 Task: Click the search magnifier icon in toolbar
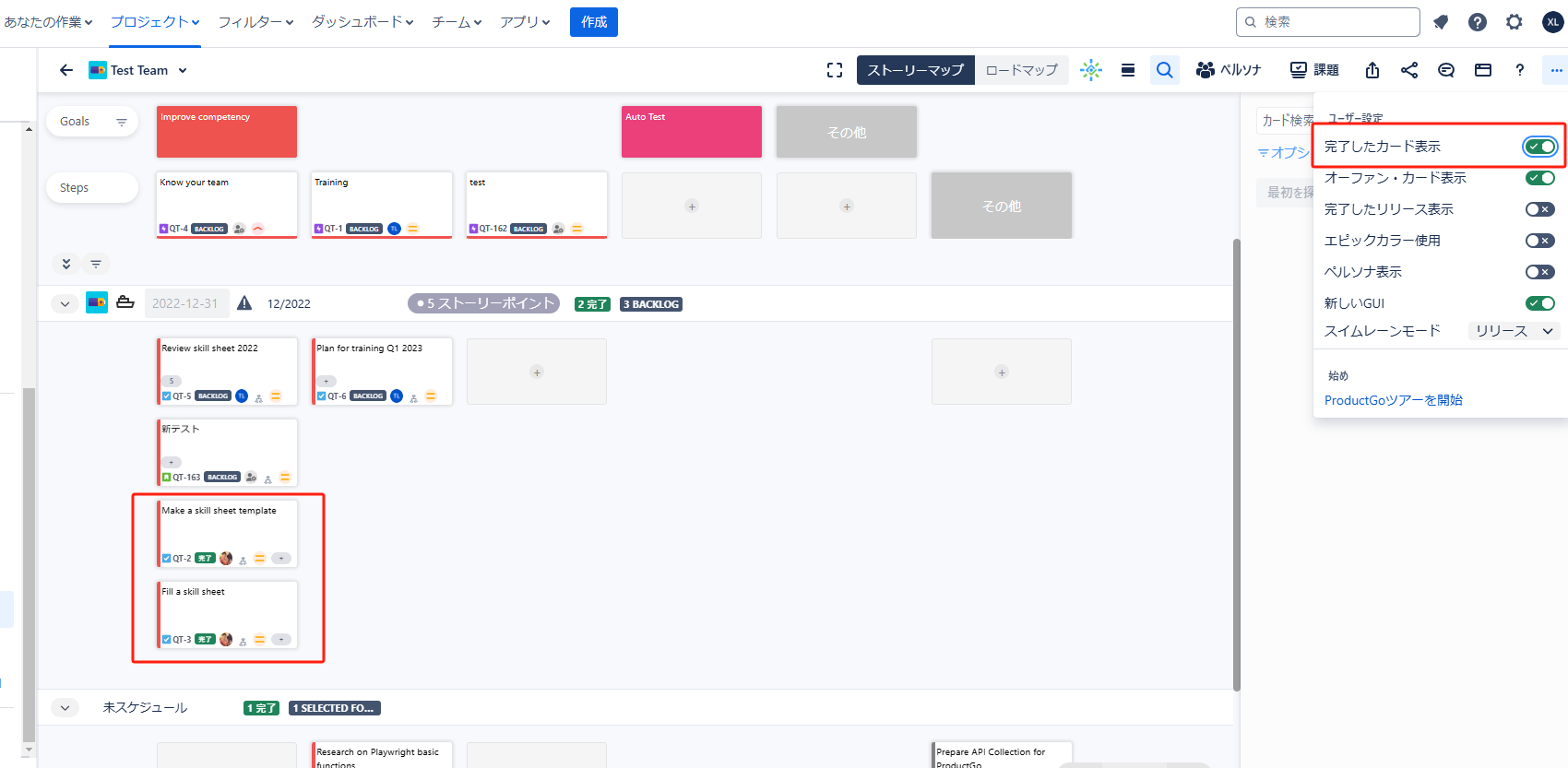(x=1164, y=70)
